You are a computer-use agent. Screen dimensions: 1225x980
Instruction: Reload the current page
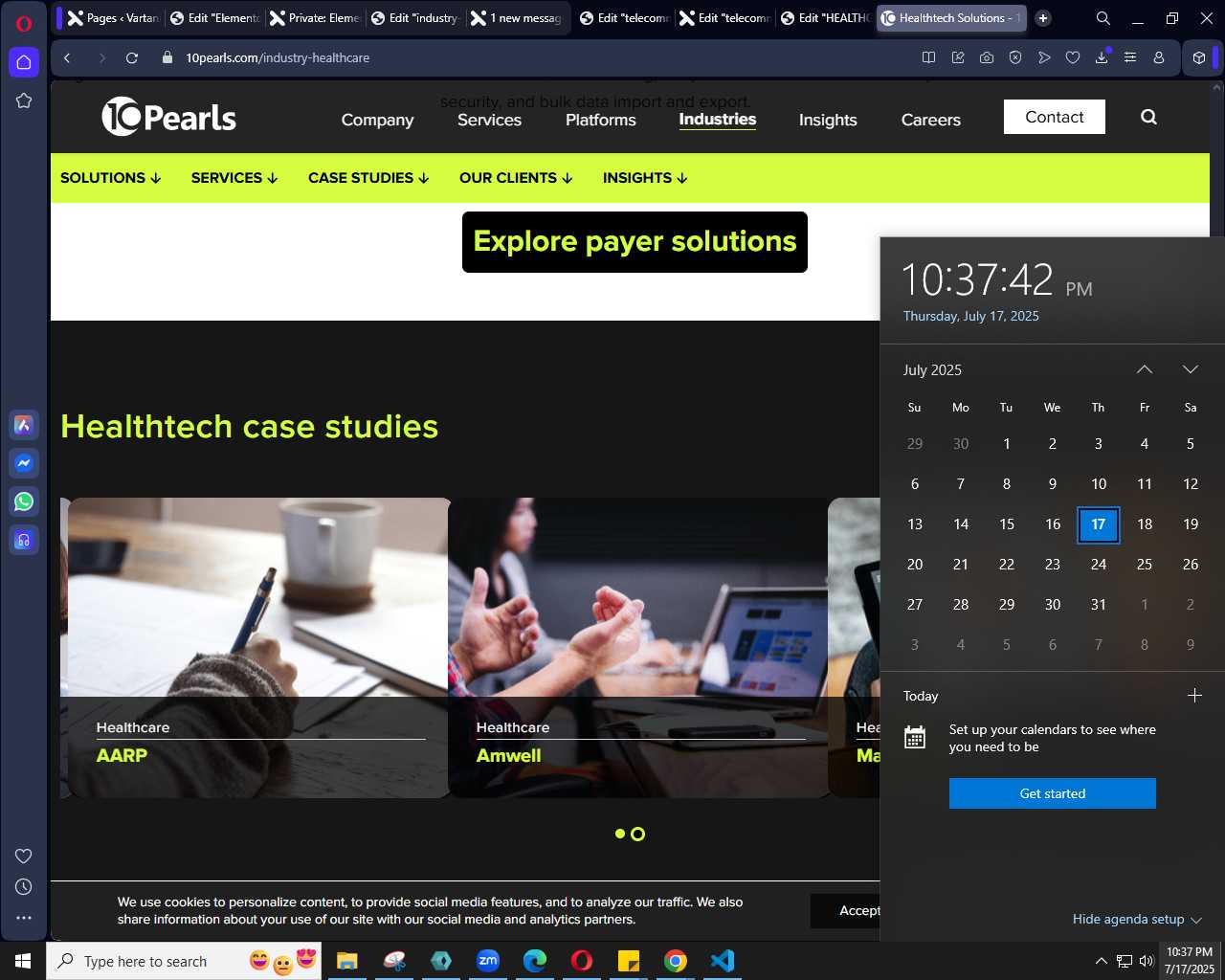132,57
